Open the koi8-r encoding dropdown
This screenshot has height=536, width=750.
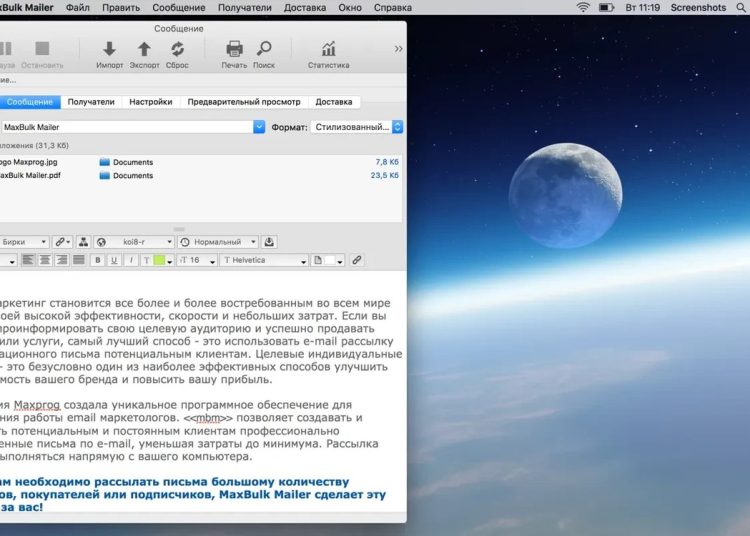coord(134,242)
